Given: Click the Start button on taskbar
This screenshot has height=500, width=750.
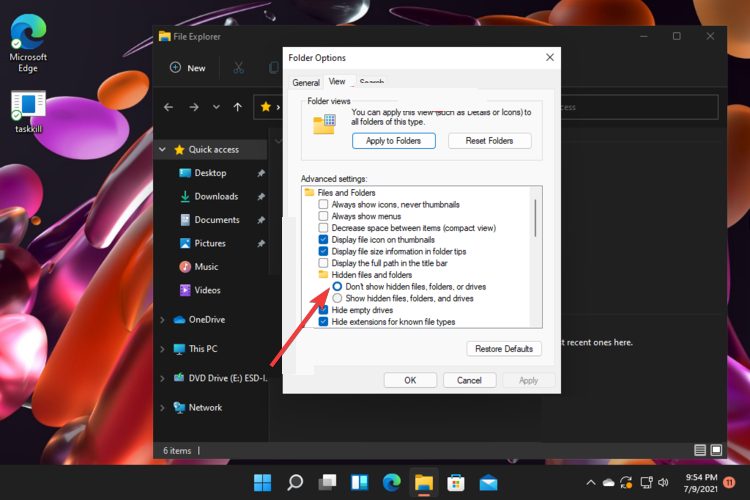Looking at the screenshot, I should click(262, 483).
